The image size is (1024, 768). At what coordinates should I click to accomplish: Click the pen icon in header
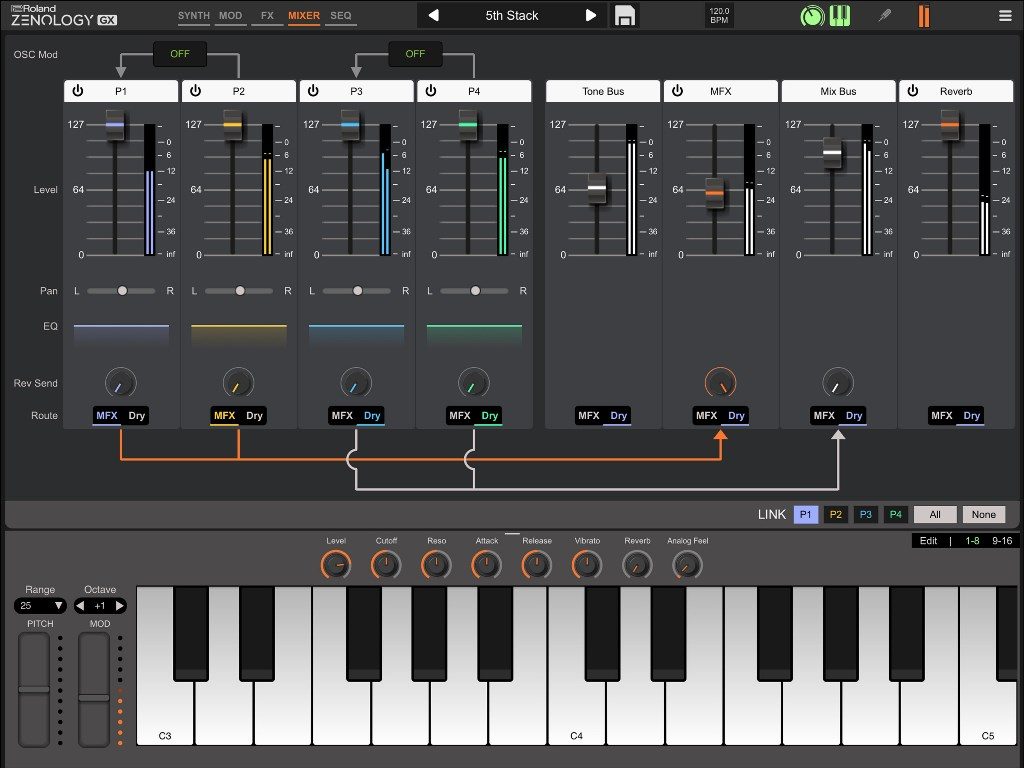[x=884, y=15]
